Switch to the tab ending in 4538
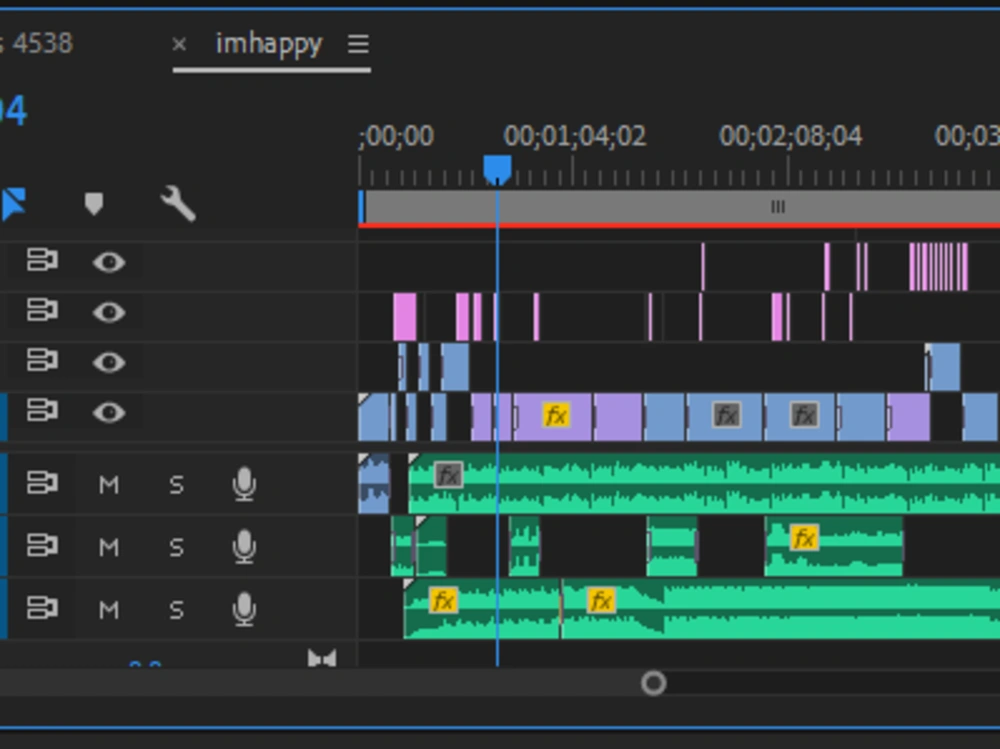This screenshot has height=749, width=1000. coord(37,44)
